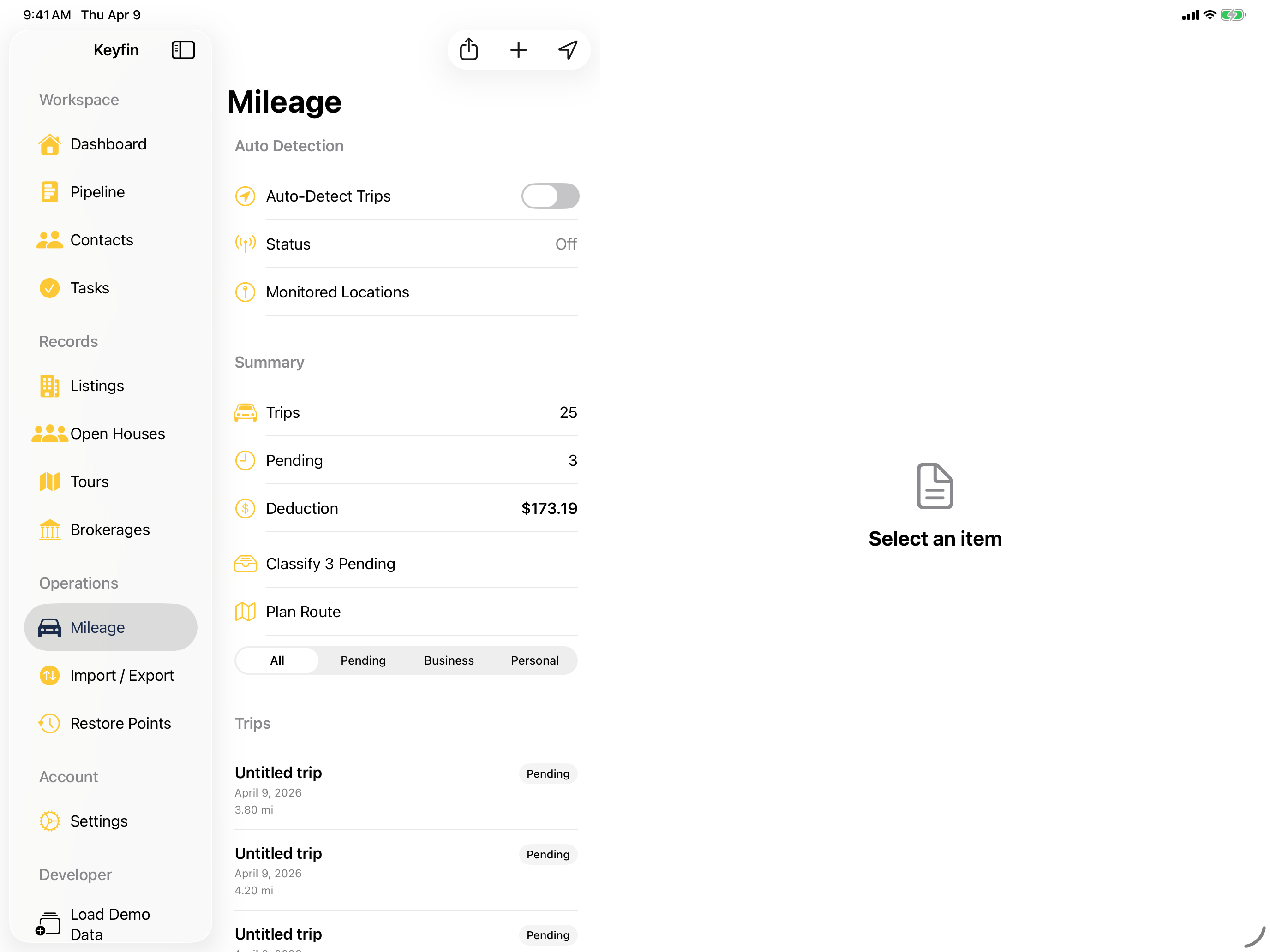Screen dimensions: 1270x952
Task: Click the Mileage page heading
Action: coord(284,101)
